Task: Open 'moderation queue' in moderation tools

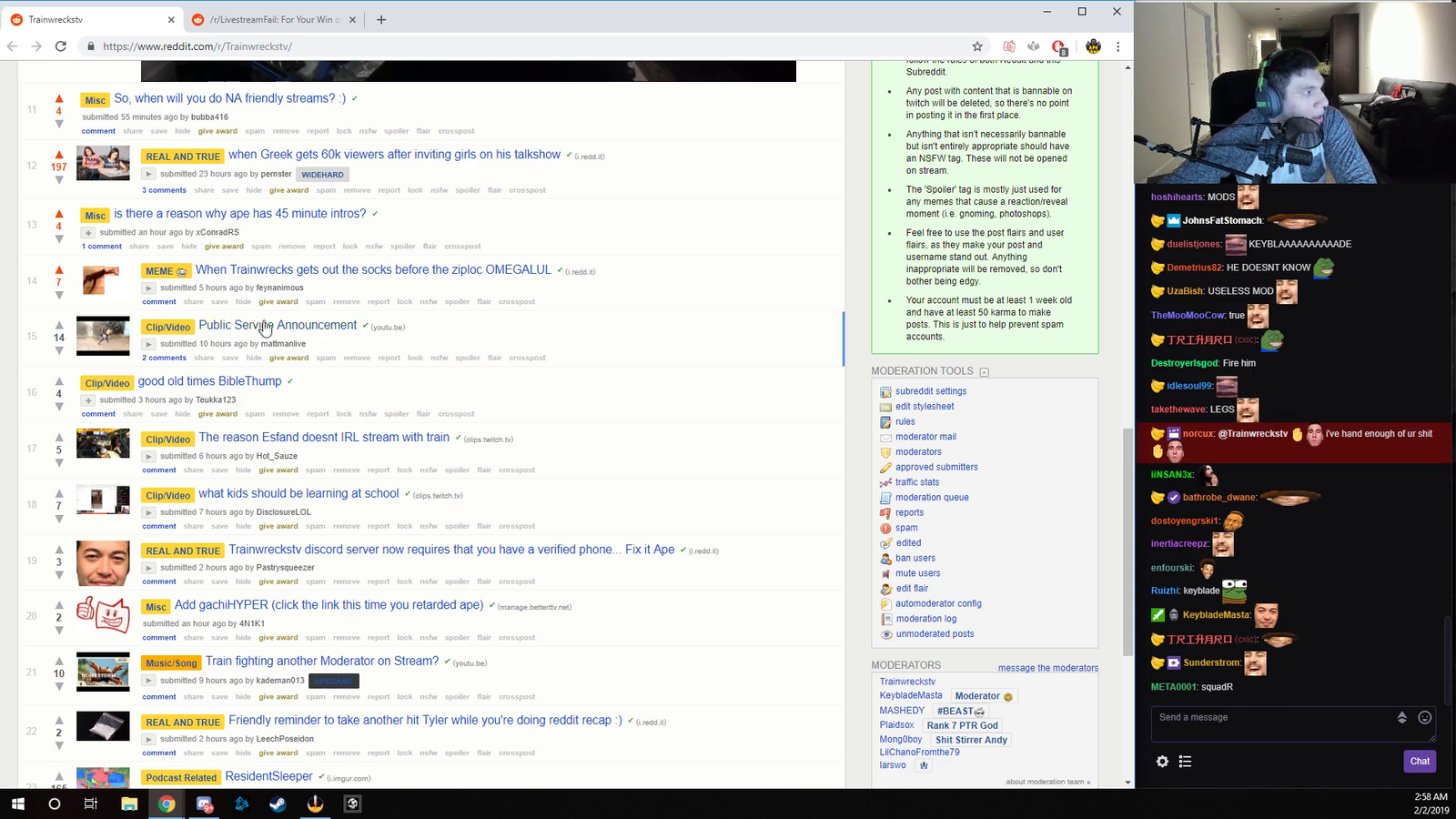Action: [932, 498]
